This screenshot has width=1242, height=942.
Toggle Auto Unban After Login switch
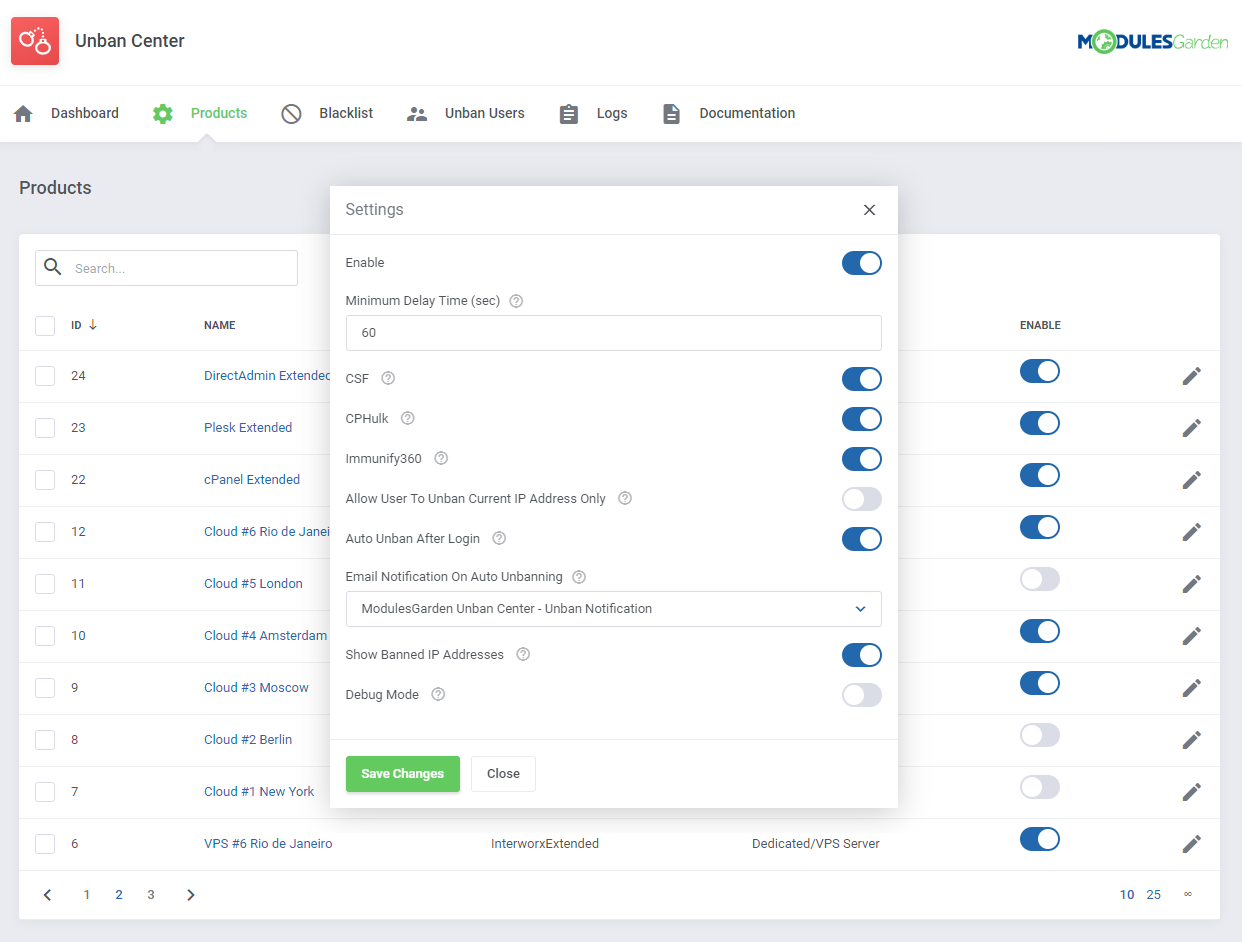862,539
